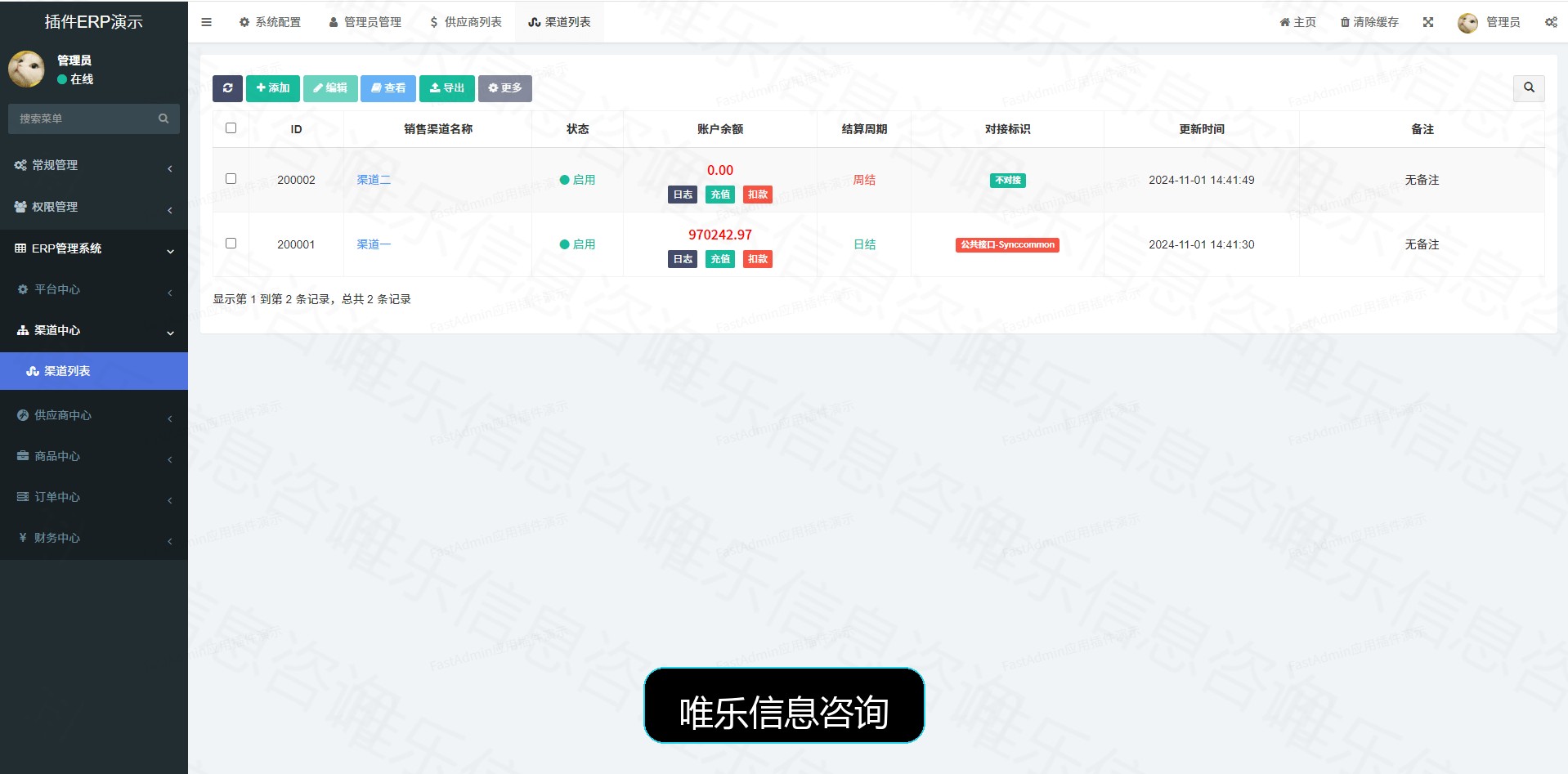Click 充值 recharge button for 渠道二

pos(720,195)
